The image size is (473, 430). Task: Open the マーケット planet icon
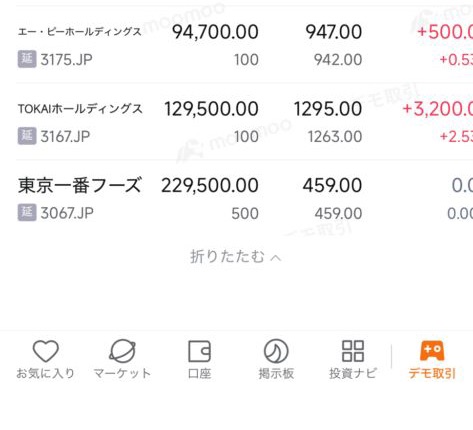tap(122, 351)
